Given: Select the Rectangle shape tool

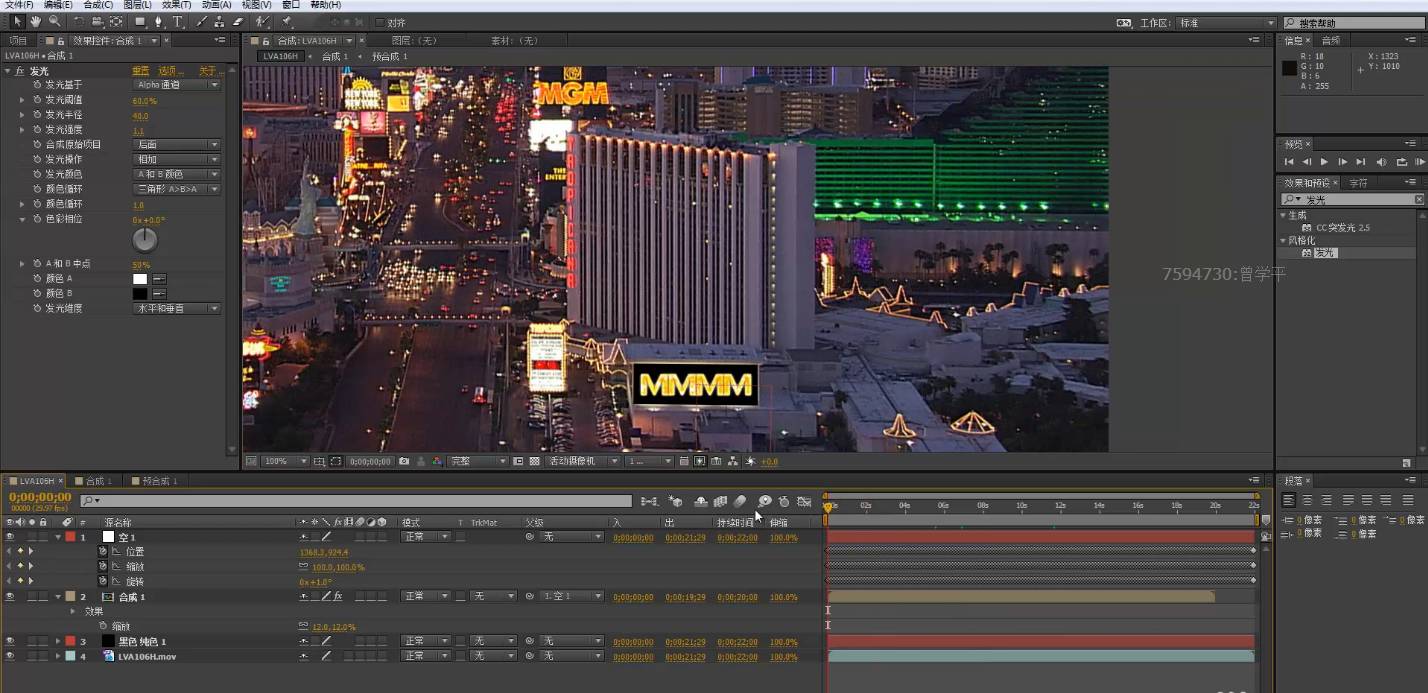Looking at the screenshot, I should pyautogui.click(x=140, y=21).
